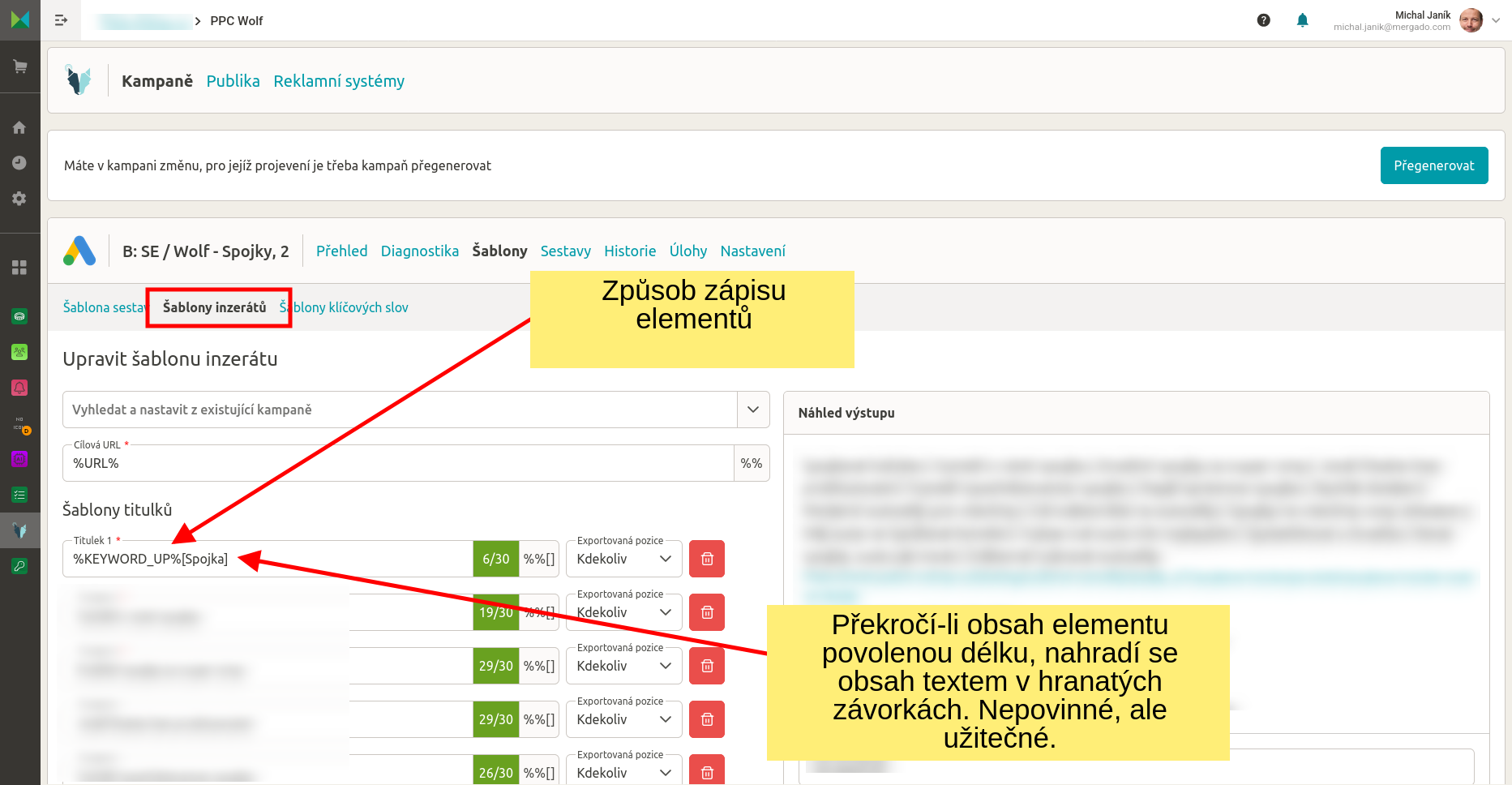The height and width of the screenshot is (785, 1512).
Task: Delete Titulek 1 with red trash icon
Action: pos(706,559)
